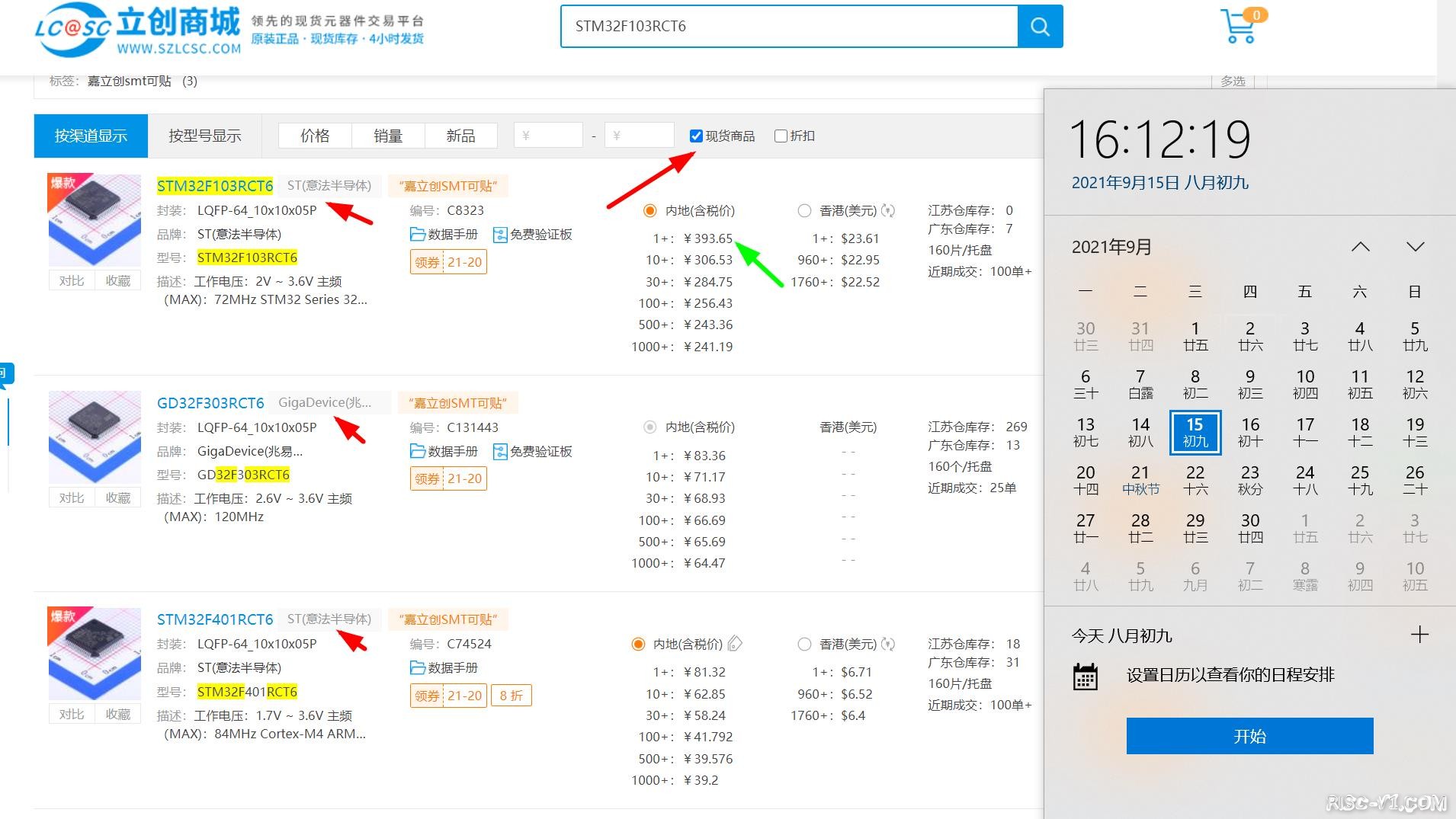The image size is (1456, 819).
Task: Select Hong Kong USD radio for STM32F103RCT6
Action: point(804,210)
